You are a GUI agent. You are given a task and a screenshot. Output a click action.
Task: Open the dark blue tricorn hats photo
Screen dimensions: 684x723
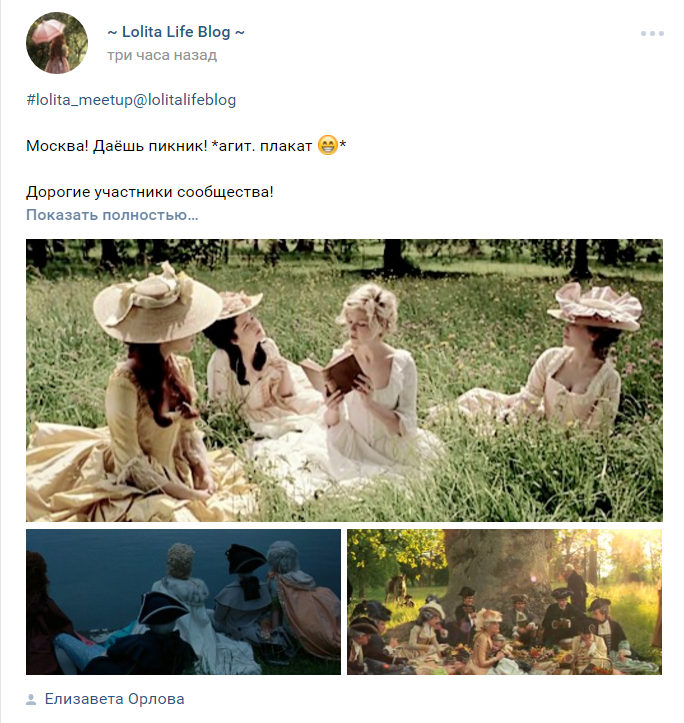(183, 602)
